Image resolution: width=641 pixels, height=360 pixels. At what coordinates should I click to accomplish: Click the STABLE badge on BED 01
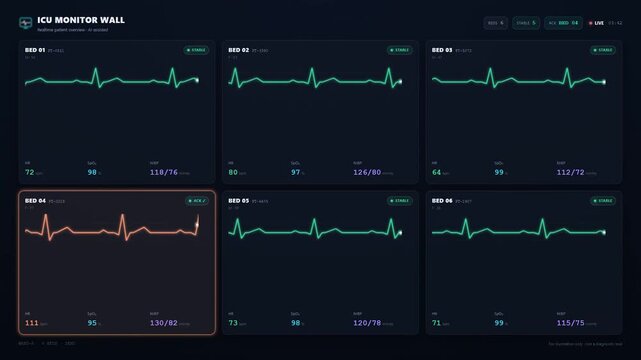[196, 50]
